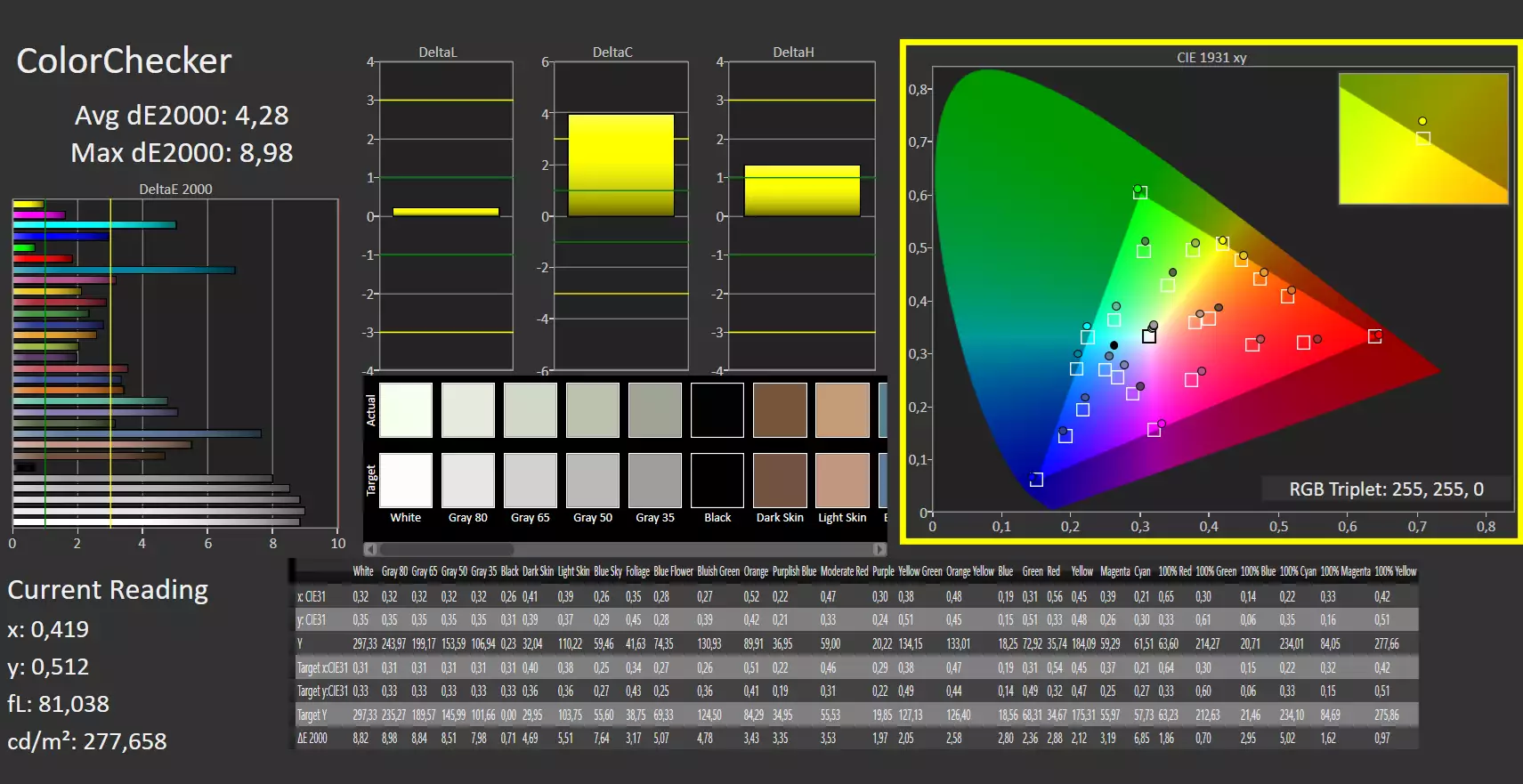1523x784 pixels.
Task: Click the Target Light Skin swatch
Action: tap(842, 481)
